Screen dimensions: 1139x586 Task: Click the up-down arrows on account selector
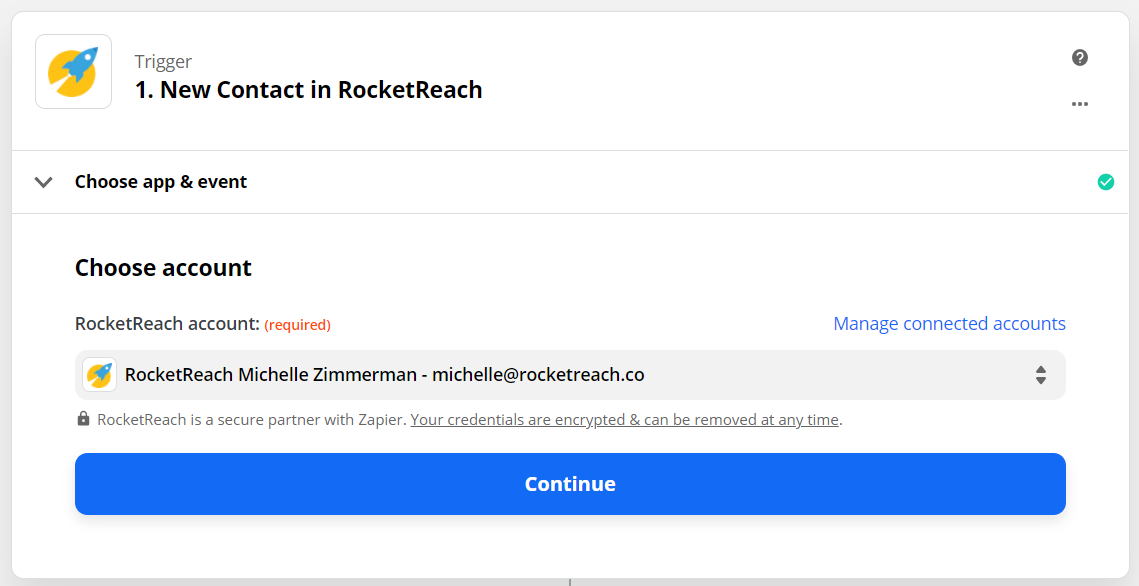(x=1040, y=375)
